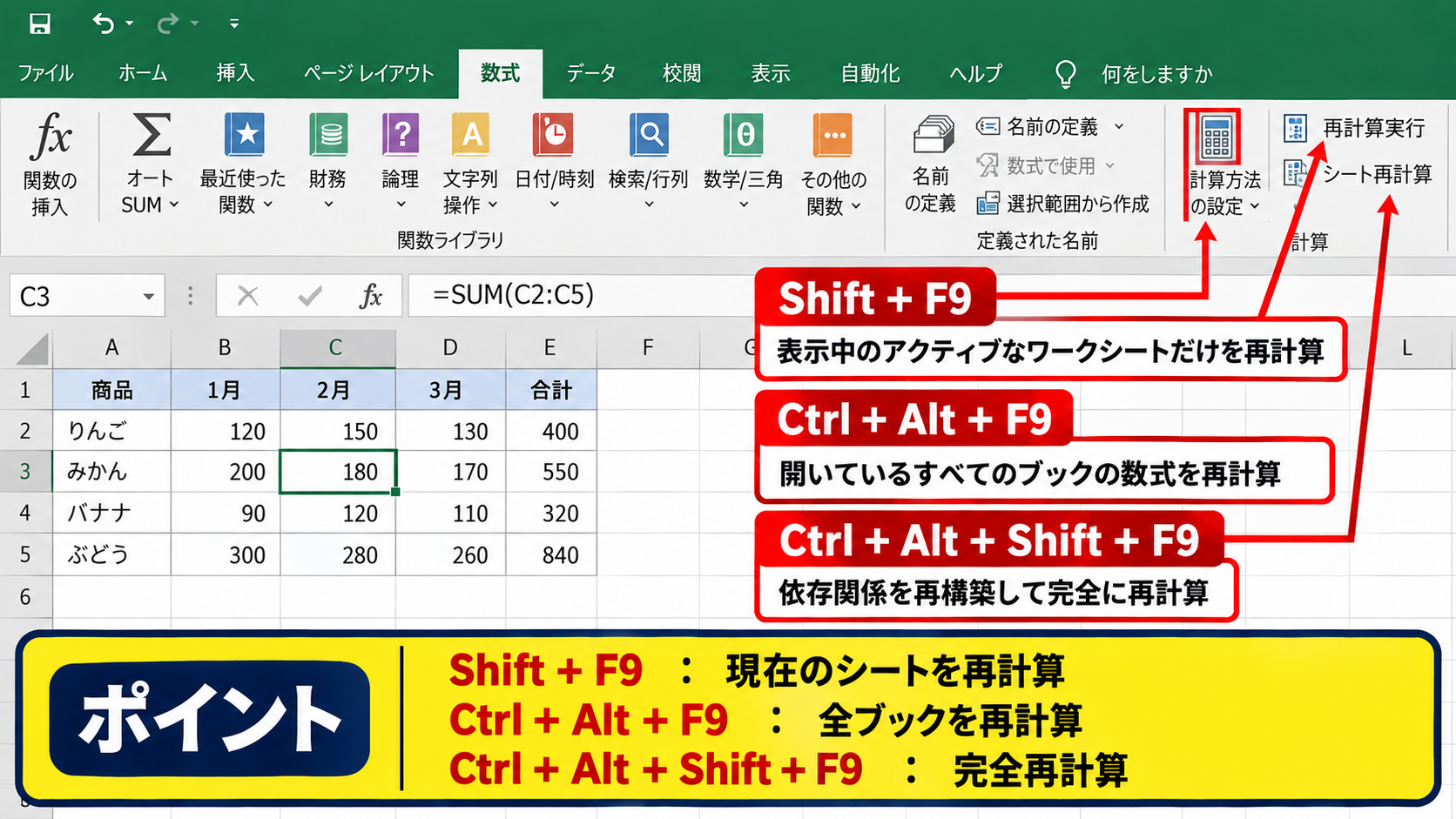Click the オート SUM sigma icon
This screenshot has width=1456, height=819.
(x=151, y=135)
